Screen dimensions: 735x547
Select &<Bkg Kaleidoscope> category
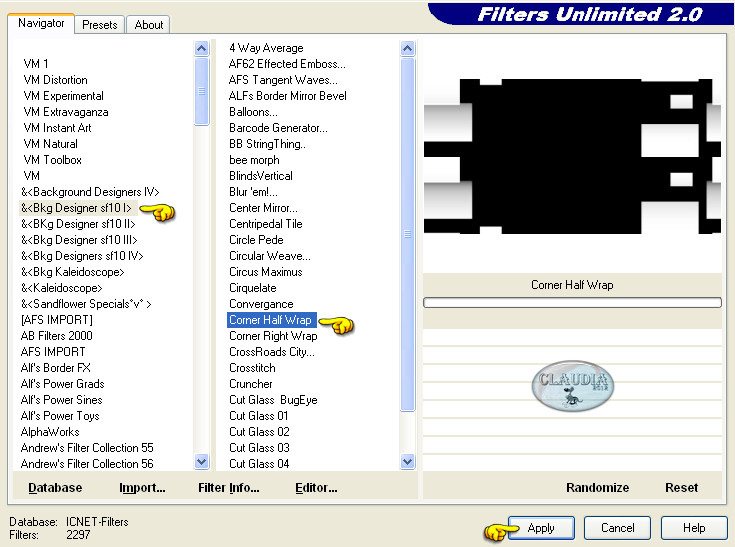point(73,272)
